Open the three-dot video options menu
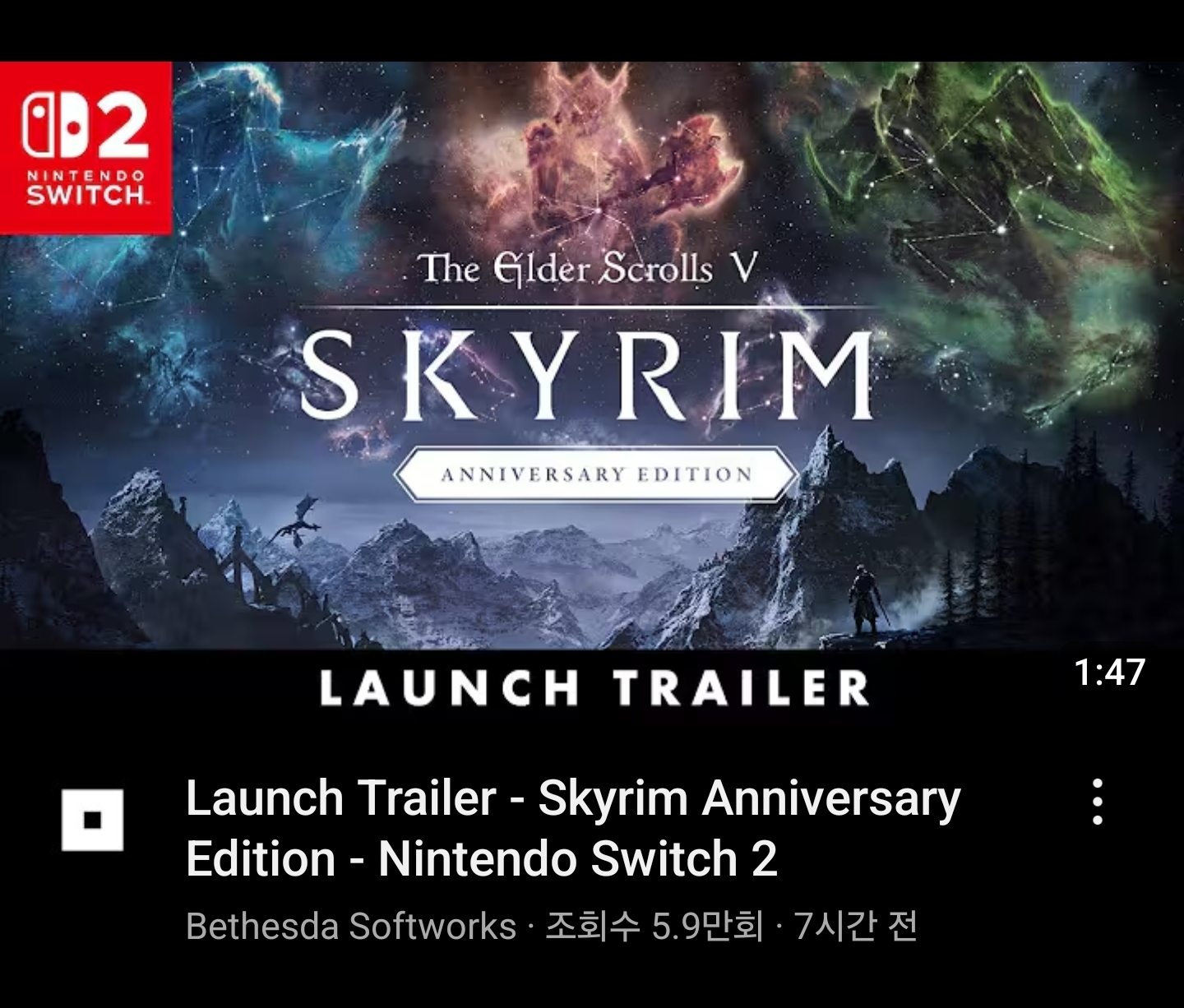 [x=1097, y=802]
